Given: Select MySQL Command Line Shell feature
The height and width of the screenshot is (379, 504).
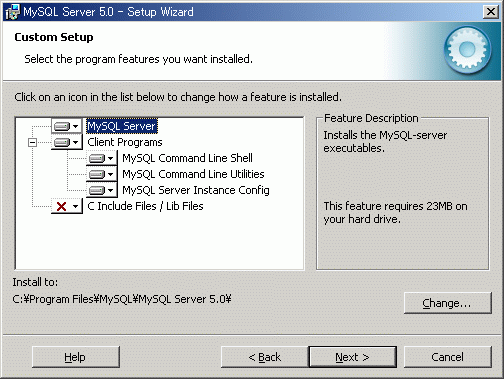Looking at the screenshot, I should point(187,158).
